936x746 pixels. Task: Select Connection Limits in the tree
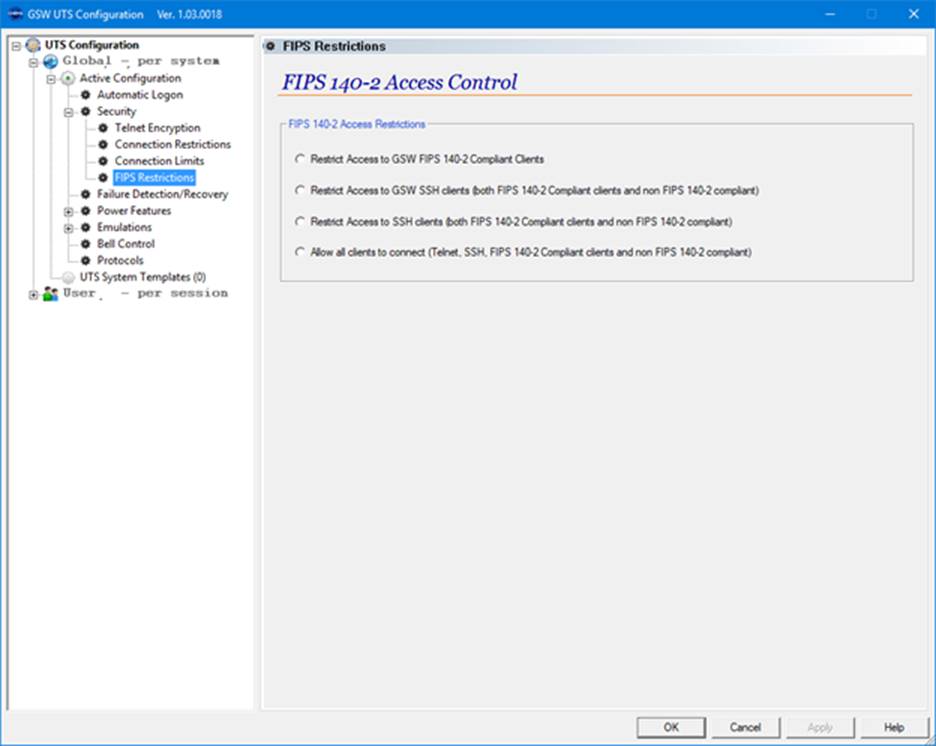[159, 161]
